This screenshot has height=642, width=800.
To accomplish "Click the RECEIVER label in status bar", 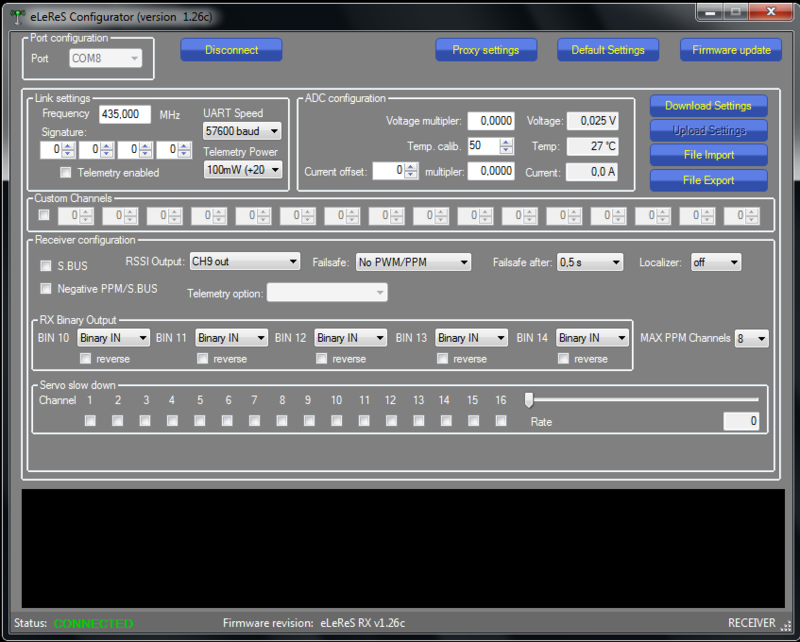I will [752, 623].
